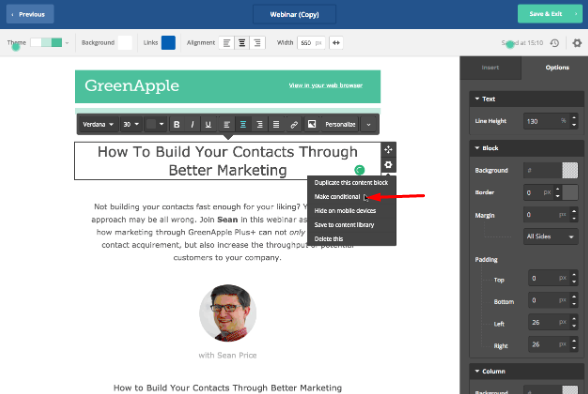Click the Sean Price photo
Image resolution: width=588 pixels, height=394 pixels.
[228, 313]
